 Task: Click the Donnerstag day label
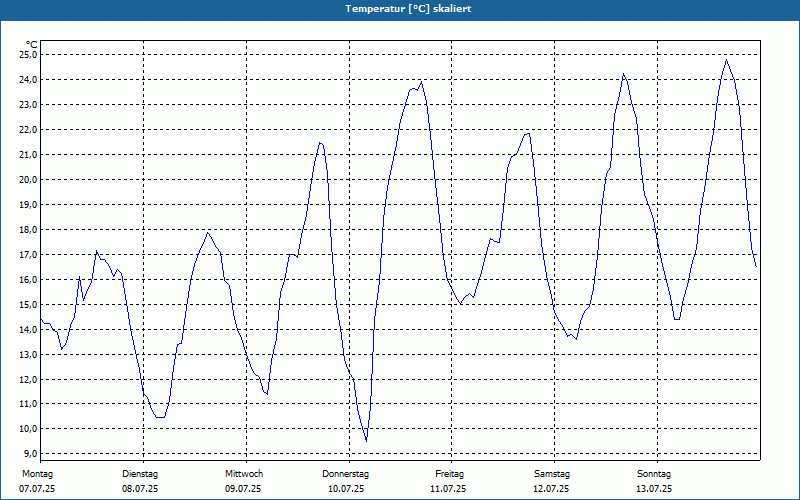[x=345, y=474]
